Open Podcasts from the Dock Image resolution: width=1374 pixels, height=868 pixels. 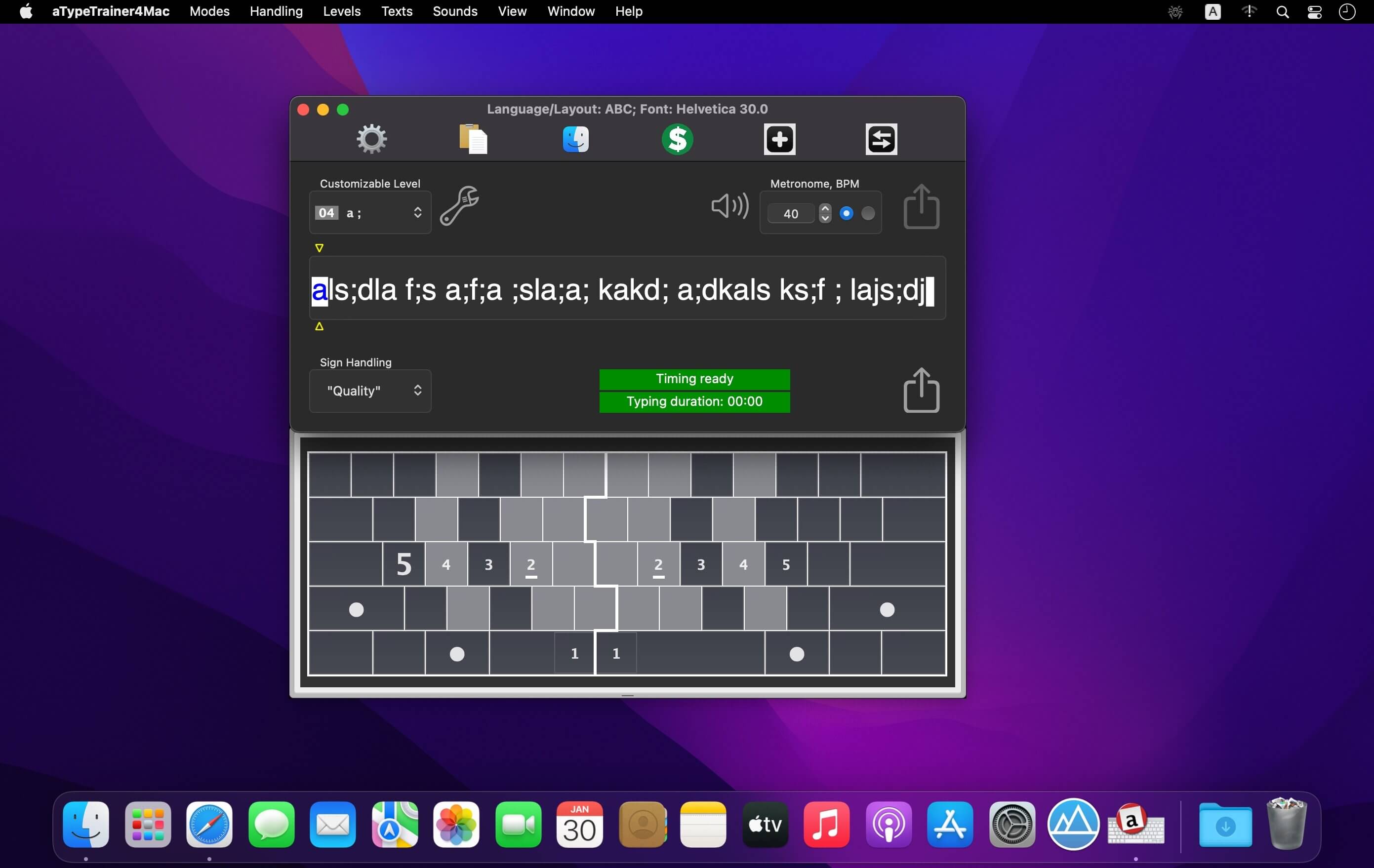pos(889,824)
